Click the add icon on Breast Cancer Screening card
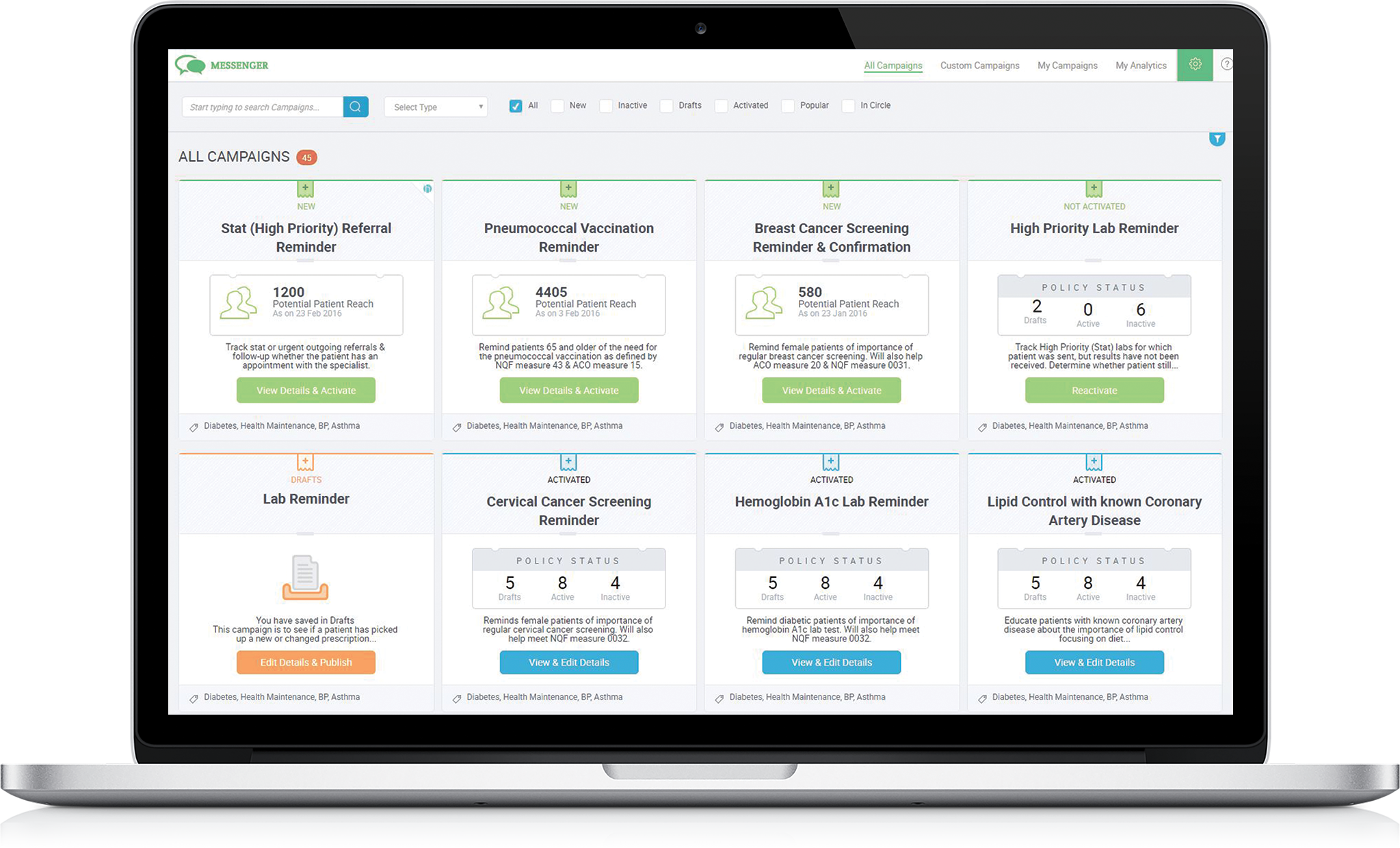Viewport: 1400px width, 848px height. [x=830, y=189]
